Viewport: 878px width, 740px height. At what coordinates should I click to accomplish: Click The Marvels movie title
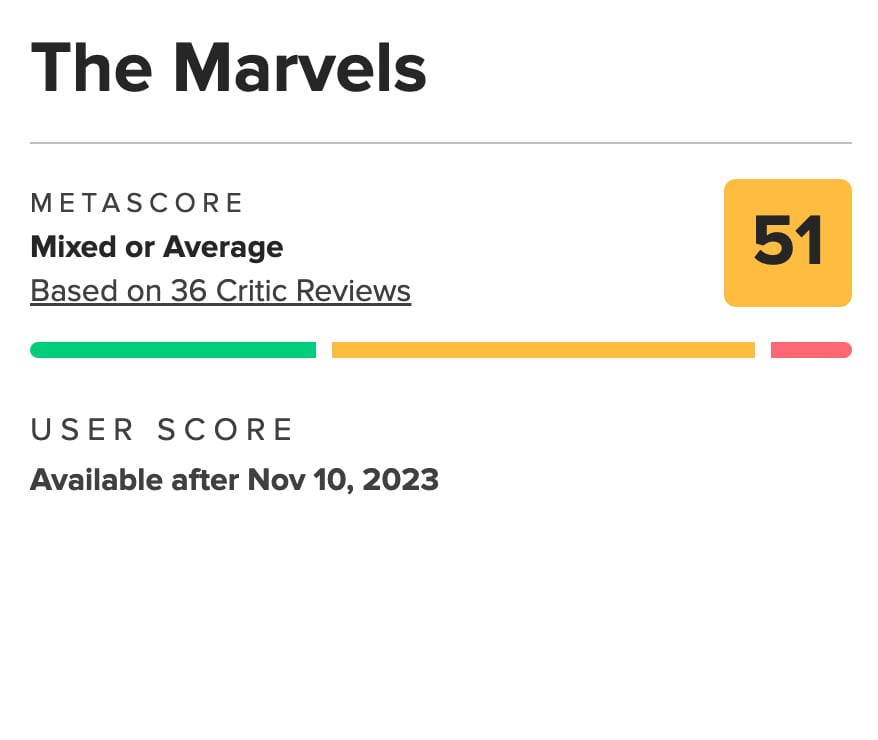[x=228, y=67]
